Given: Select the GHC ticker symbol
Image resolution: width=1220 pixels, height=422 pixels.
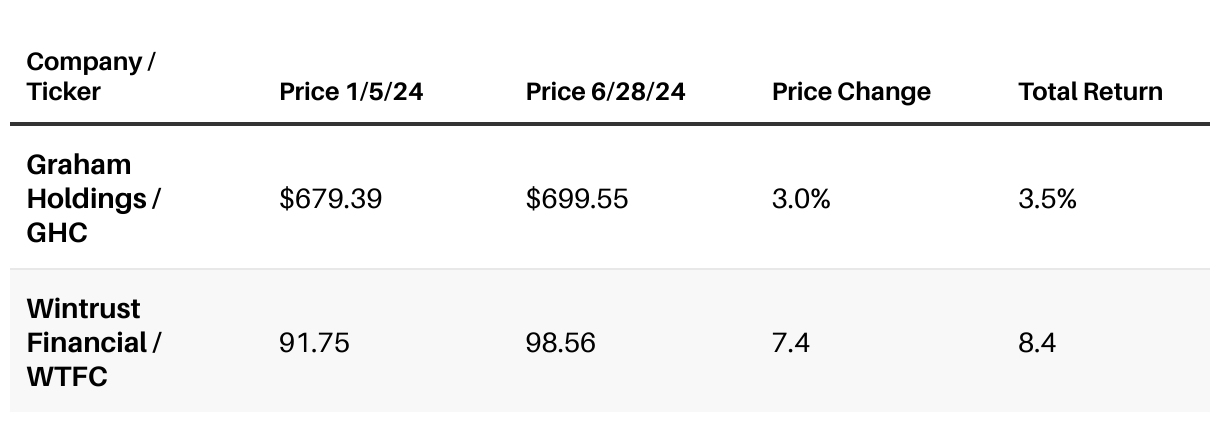Looking at the screenshot, I should coord(56,233).
